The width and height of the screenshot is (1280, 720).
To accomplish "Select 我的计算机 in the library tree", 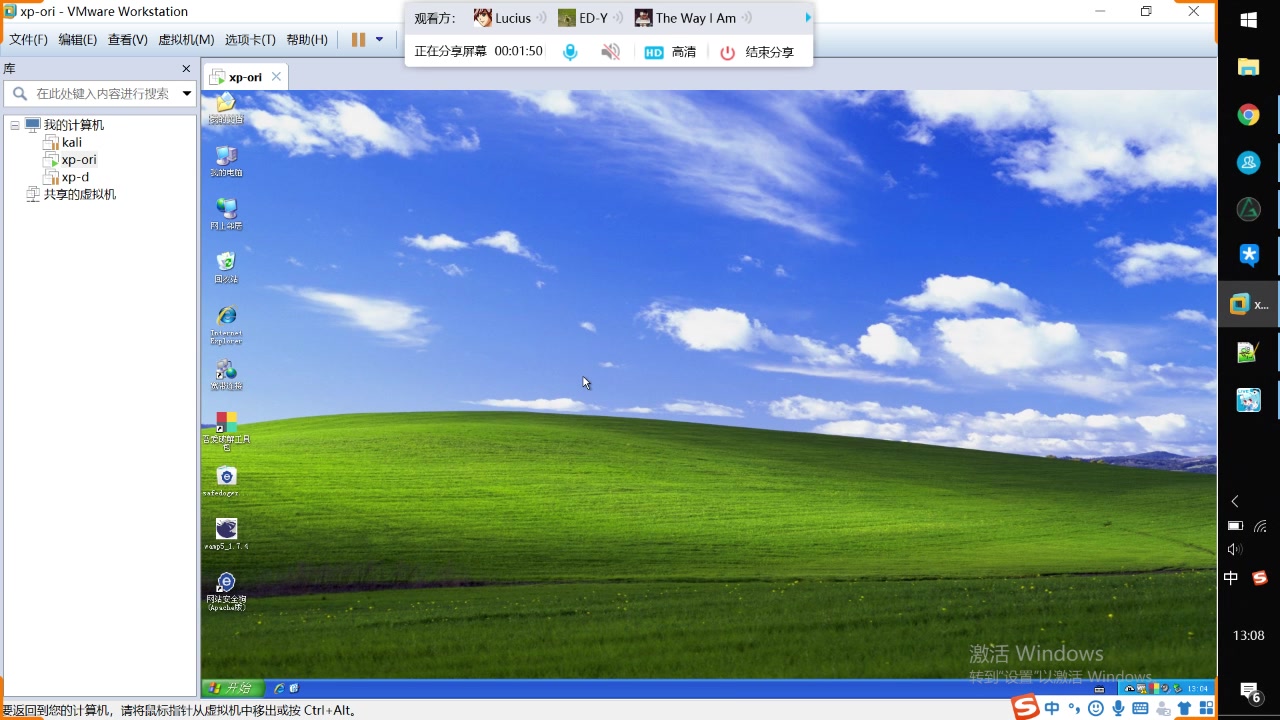I will [x=74, y=125].
